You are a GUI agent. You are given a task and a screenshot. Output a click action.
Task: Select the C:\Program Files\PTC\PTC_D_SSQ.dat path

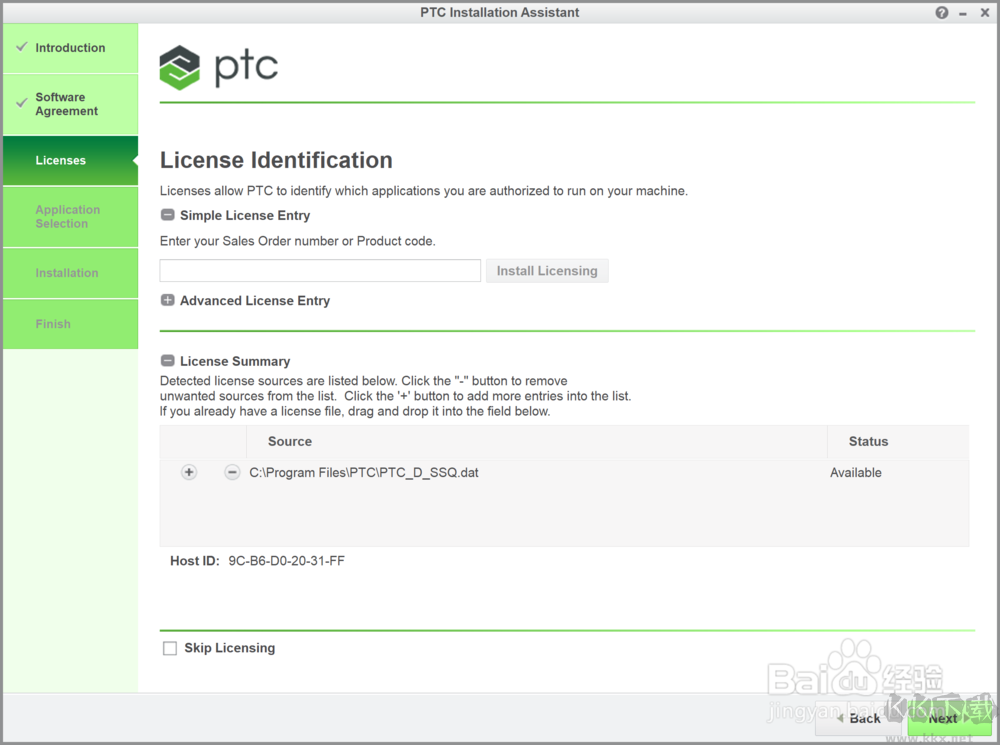pos(364,473)
